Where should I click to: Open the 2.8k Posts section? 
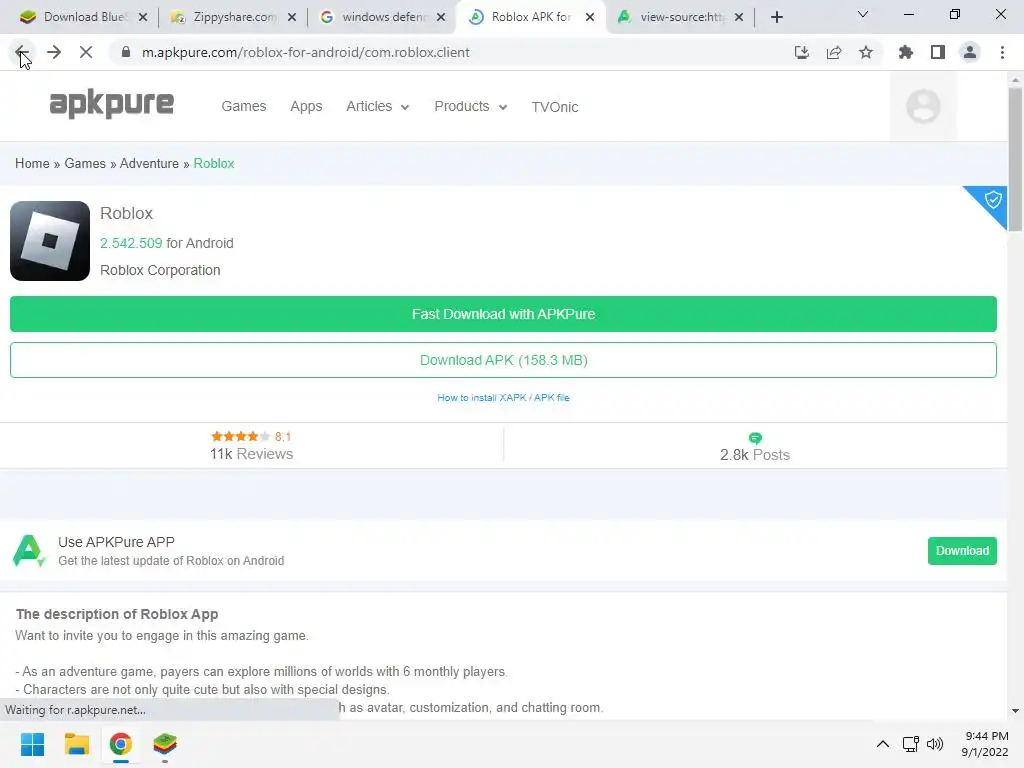(x=755, y=447)
